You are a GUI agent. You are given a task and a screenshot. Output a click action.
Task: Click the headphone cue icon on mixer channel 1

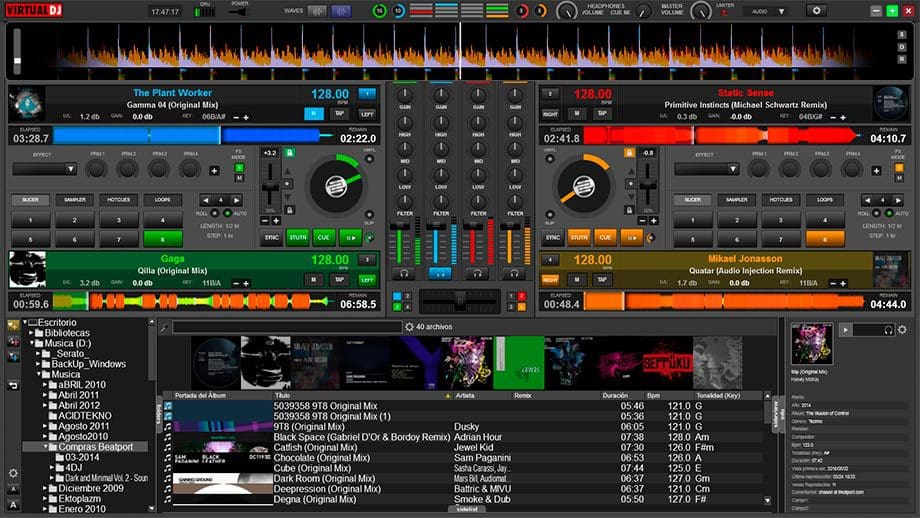(404, 273)
